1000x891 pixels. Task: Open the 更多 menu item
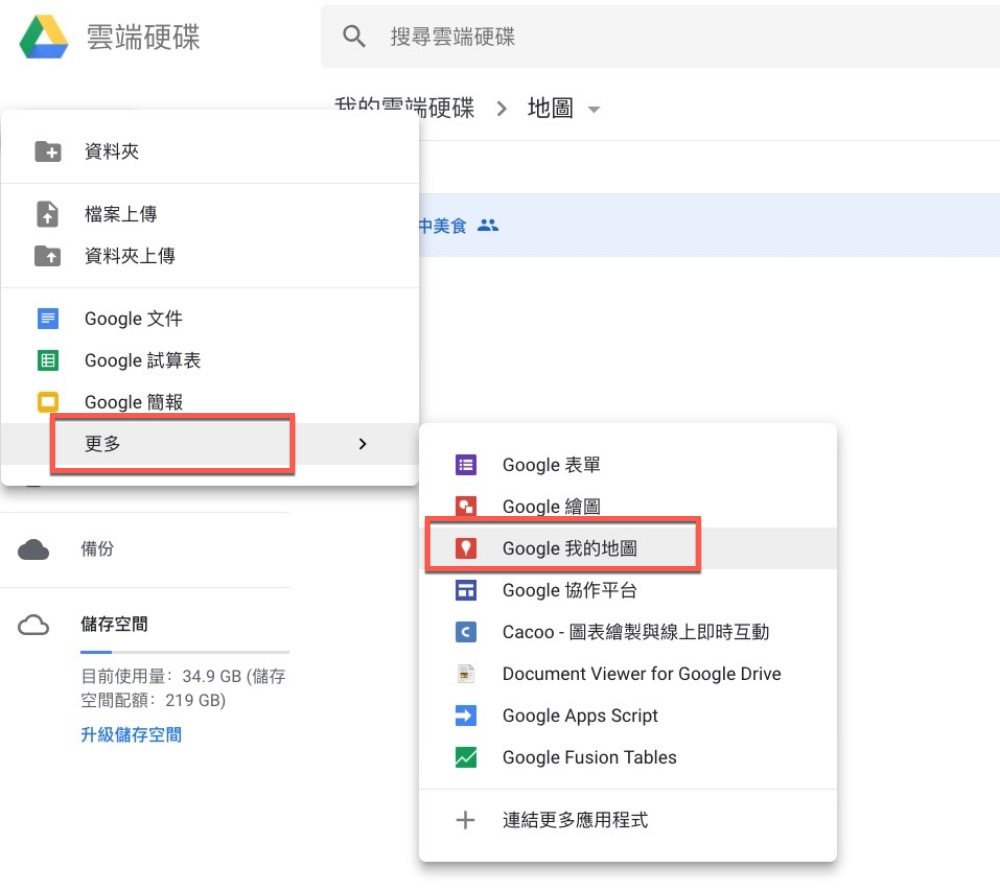(210, 444)
